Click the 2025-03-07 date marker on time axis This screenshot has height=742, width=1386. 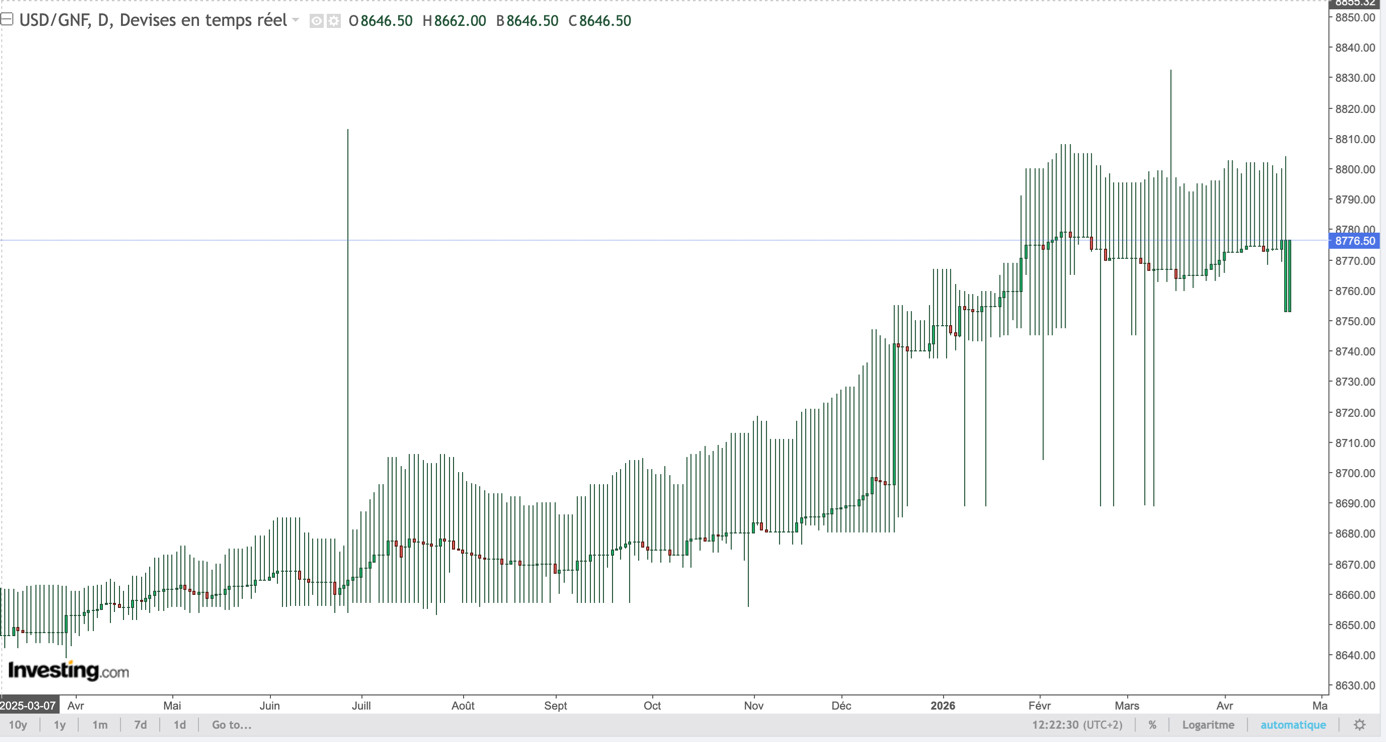point(29,706)
